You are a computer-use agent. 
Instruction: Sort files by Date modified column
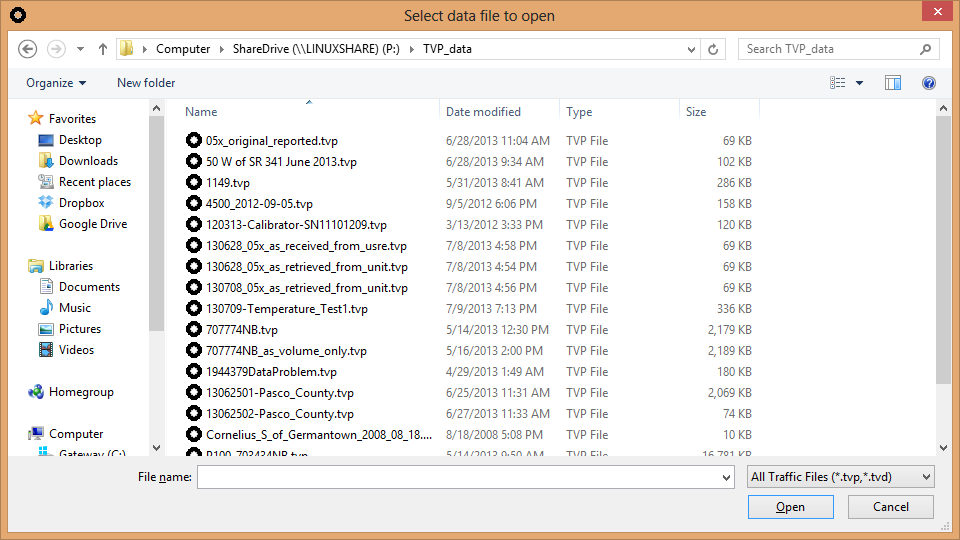tap(483, 112)
